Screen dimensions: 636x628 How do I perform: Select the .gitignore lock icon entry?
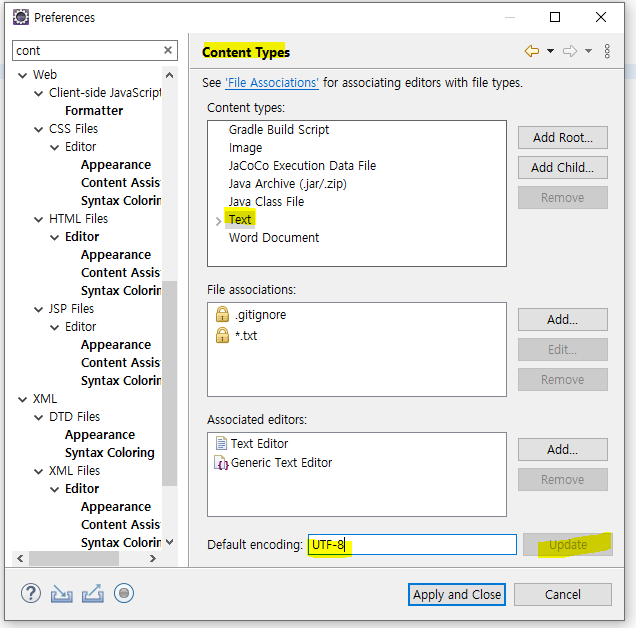point(222,314)
